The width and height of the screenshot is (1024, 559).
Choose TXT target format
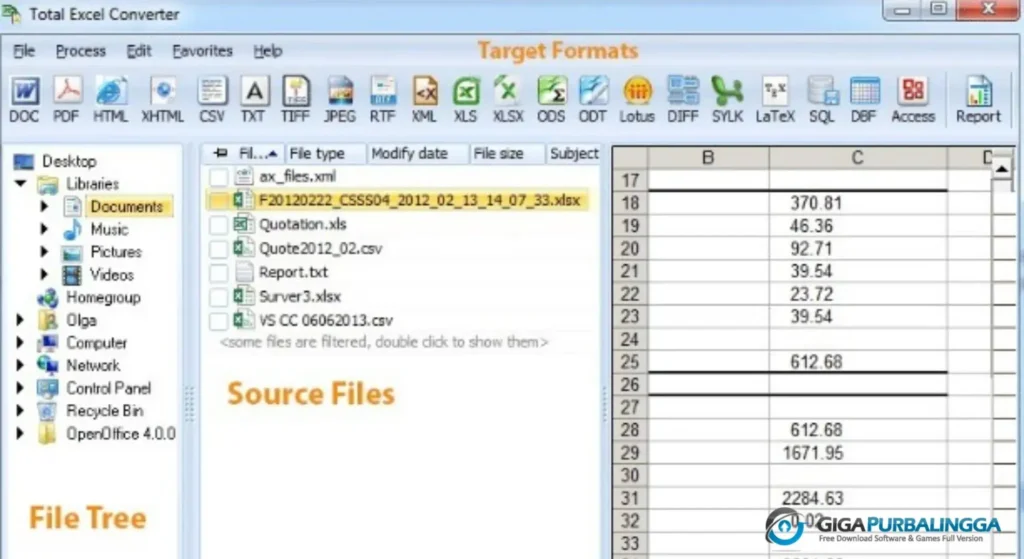(x=253, y=99)
